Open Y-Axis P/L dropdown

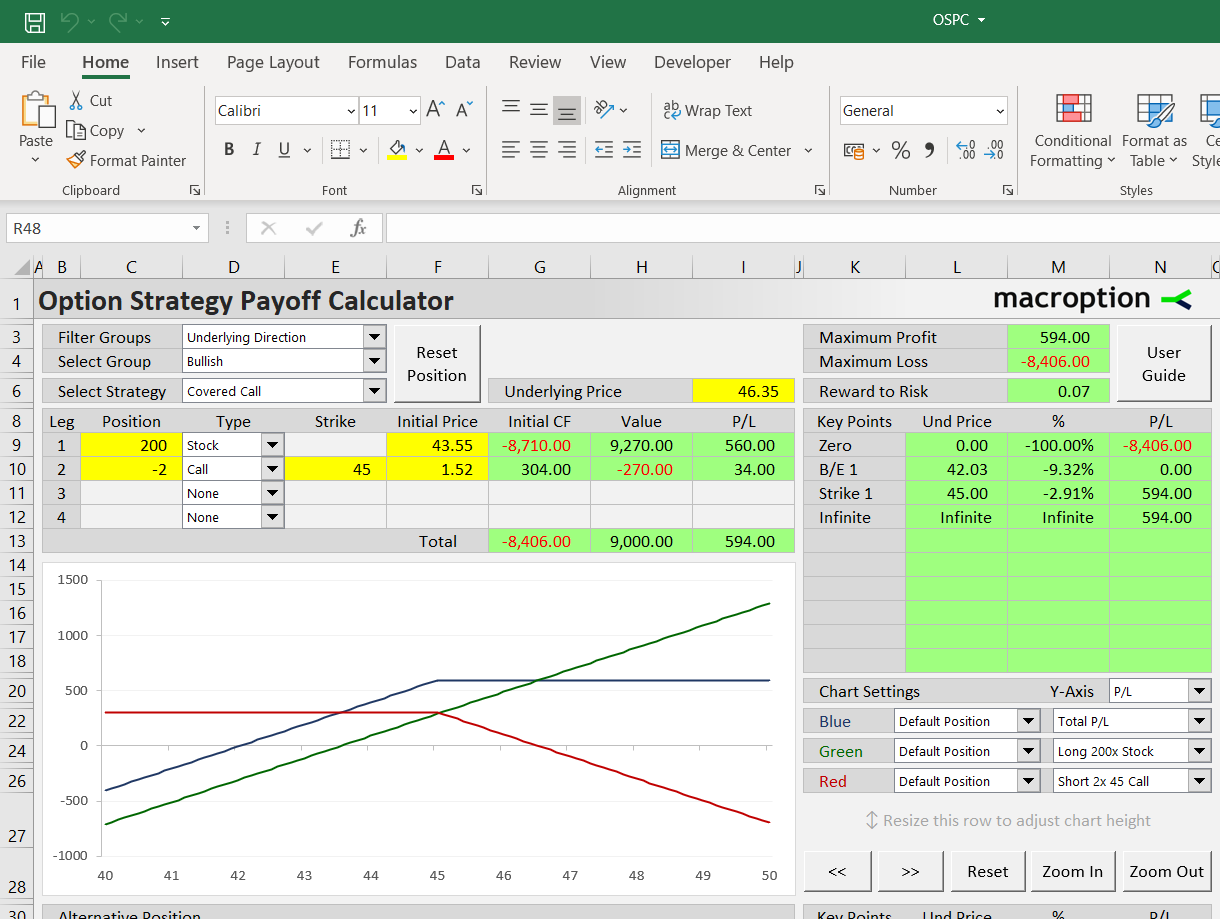[1200, 691]
